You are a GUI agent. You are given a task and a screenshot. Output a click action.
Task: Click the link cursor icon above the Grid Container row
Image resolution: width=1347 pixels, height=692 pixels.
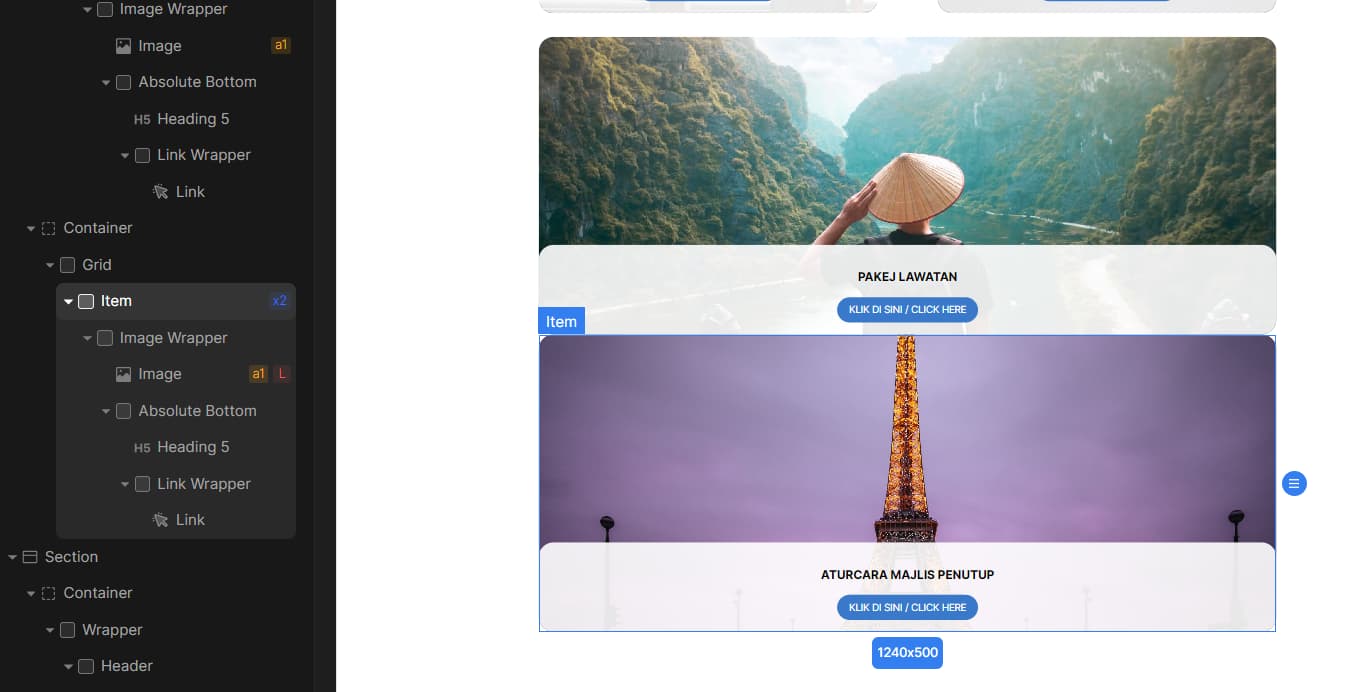(160, 192)
